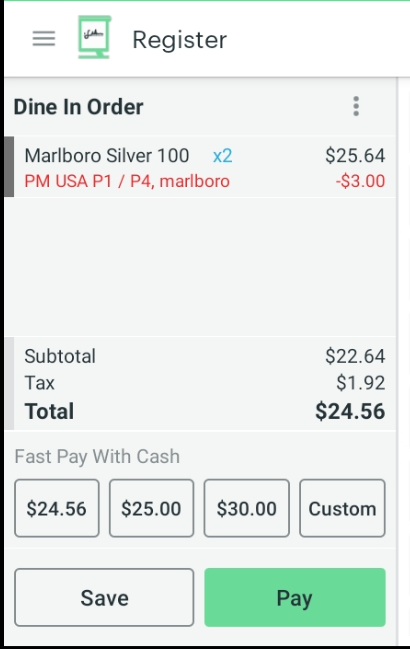The image size is (410, 649).
Task: Click the -$3.00 discount amount
Action: pos(360,181)
